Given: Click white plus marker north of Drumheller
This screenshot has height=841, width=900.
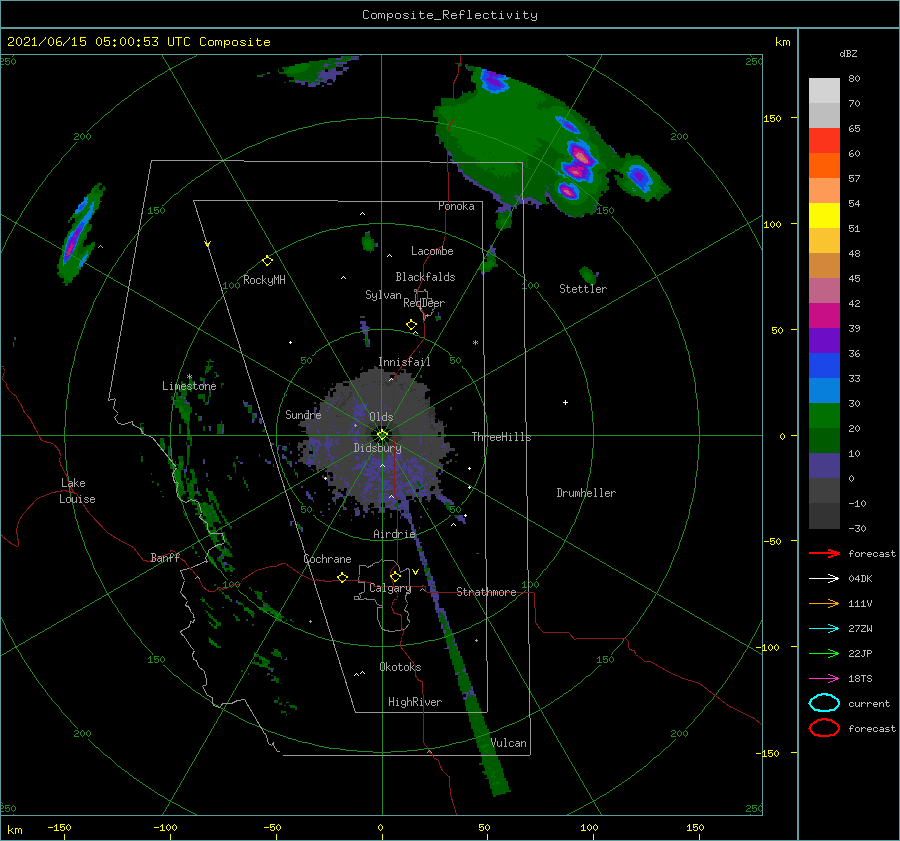Looking at the screenshot, I should point(565,402).
